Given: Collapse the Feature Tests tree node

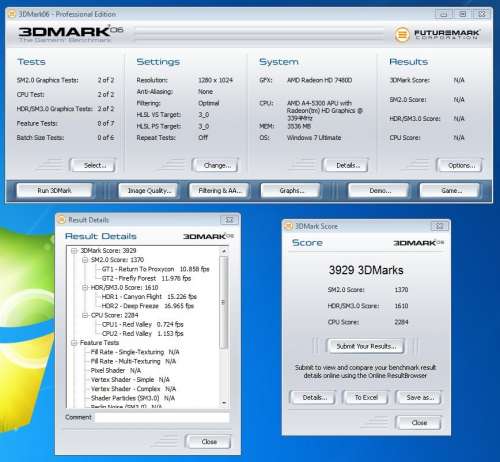Looking at the screenshot, I should (x=74, y=343).
